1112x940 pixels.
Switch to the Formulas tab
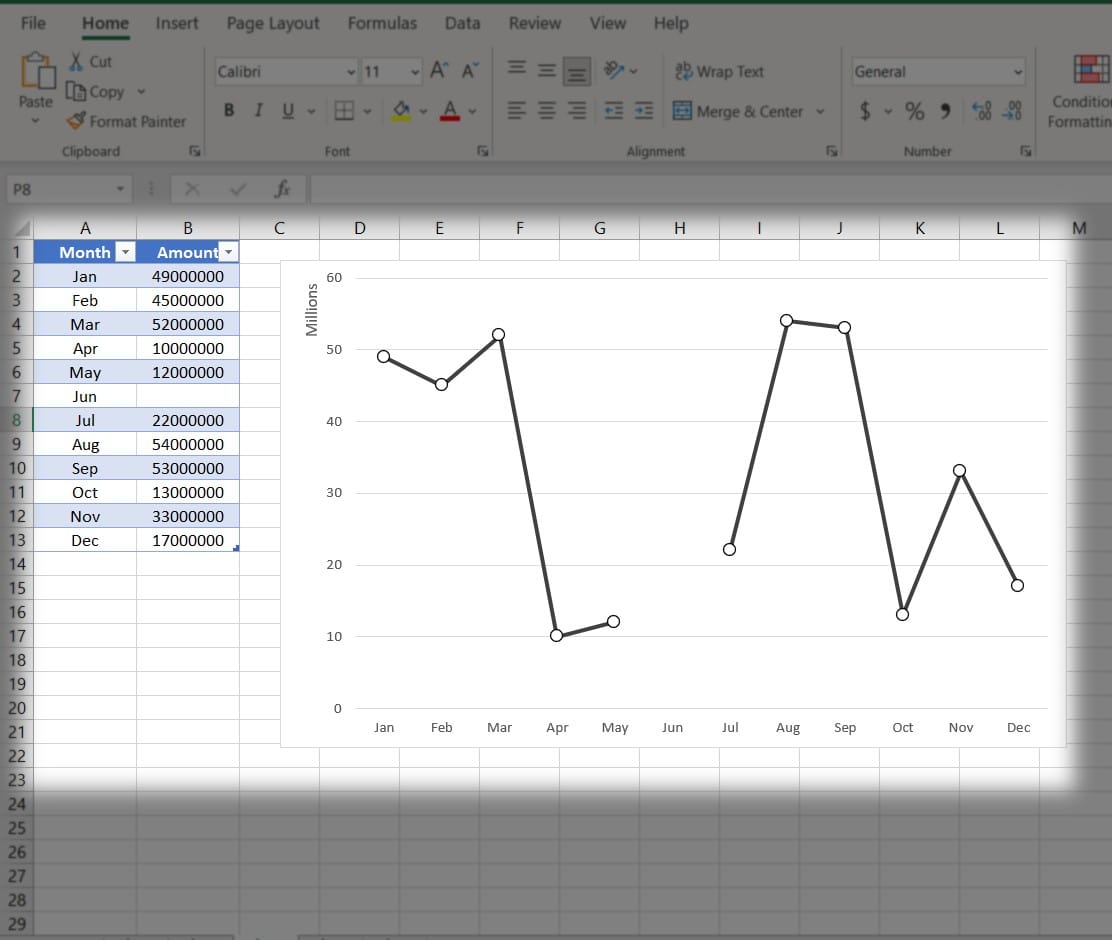click(x=381, y=23)
